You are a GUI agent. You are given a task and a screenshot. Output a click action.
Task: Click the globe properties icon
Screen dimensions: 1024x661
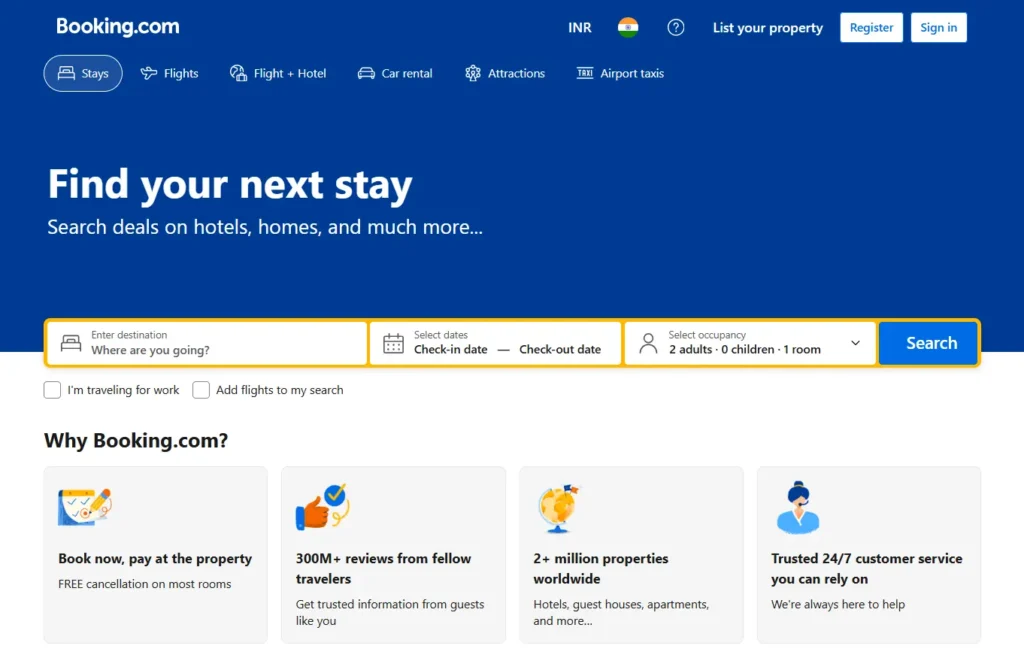tap(558, 508)
